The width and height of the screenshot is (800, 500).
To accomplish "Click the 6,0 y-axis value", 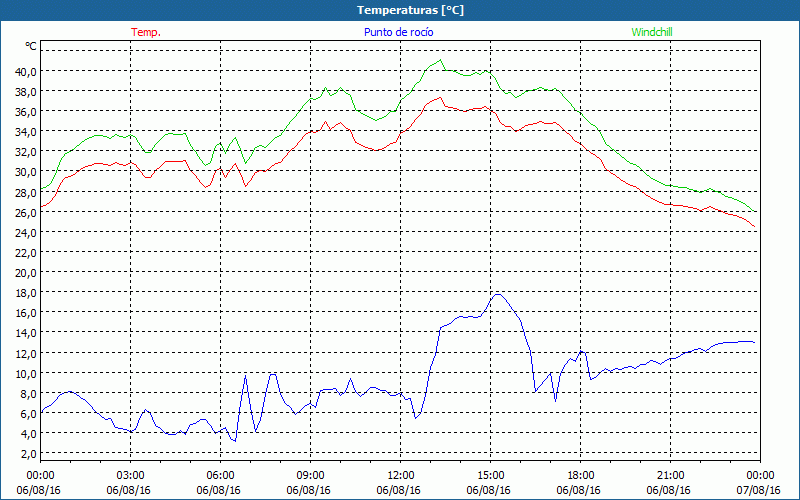I will 29,414.
